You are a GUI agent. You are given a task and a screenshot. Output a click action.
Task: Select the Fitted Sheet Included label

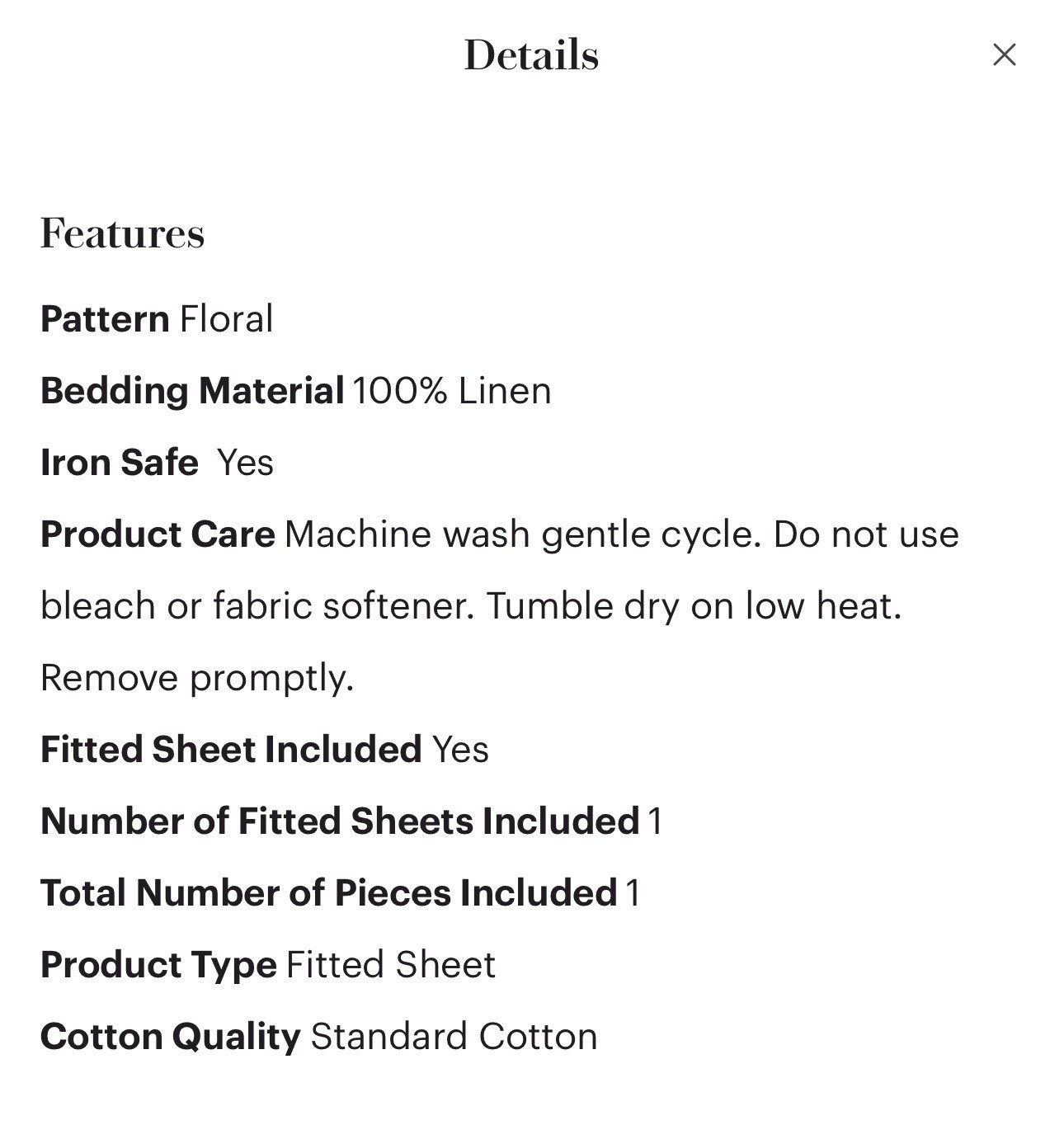click(231, 750)
